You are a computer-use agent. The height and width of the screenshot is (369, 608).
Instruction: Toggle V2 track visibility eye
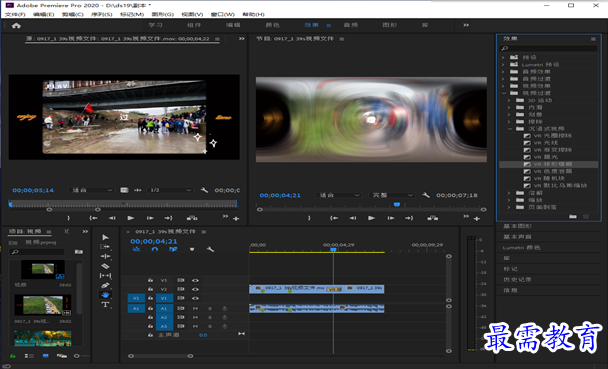pos(195,289)
